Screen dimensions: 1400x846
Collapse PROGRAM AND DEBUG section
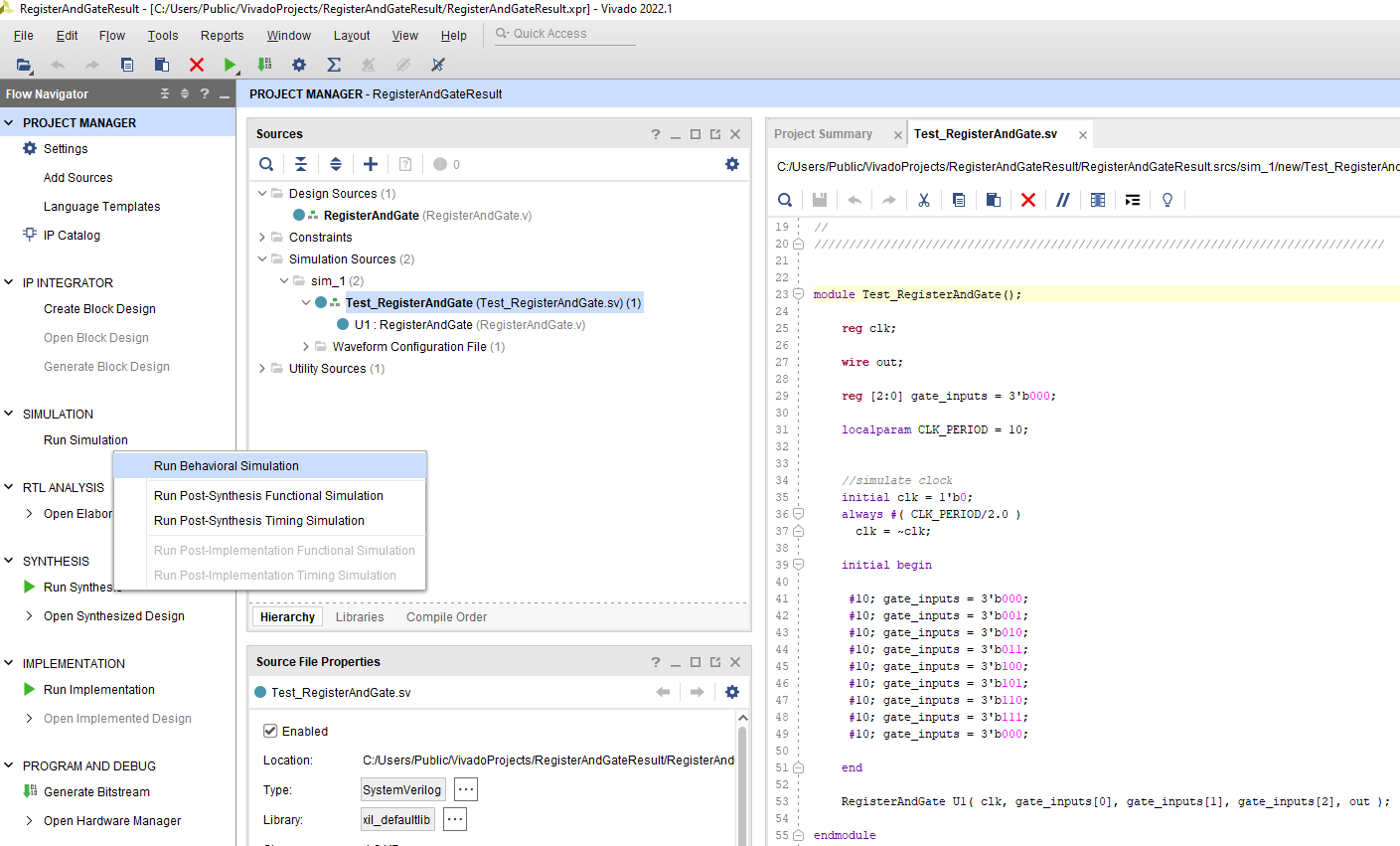click(x=9, y=765)
